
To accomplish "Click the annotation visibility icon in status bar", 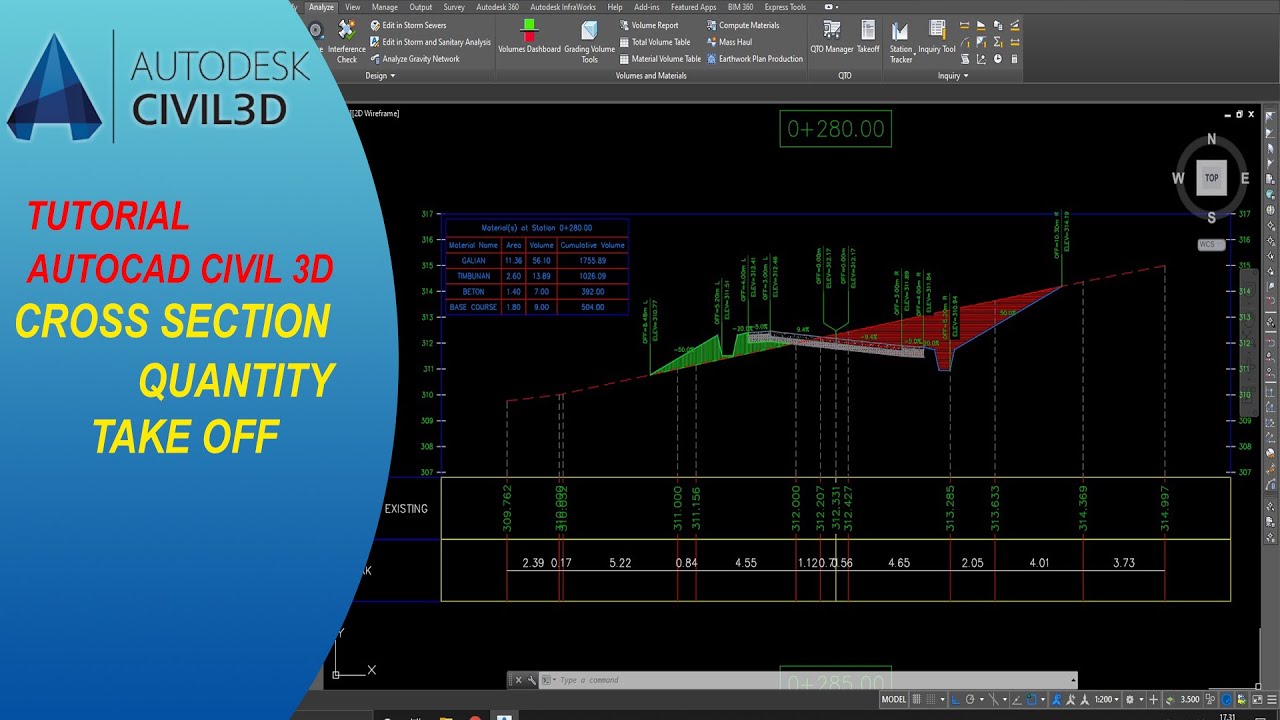I will coord(1056,700).
